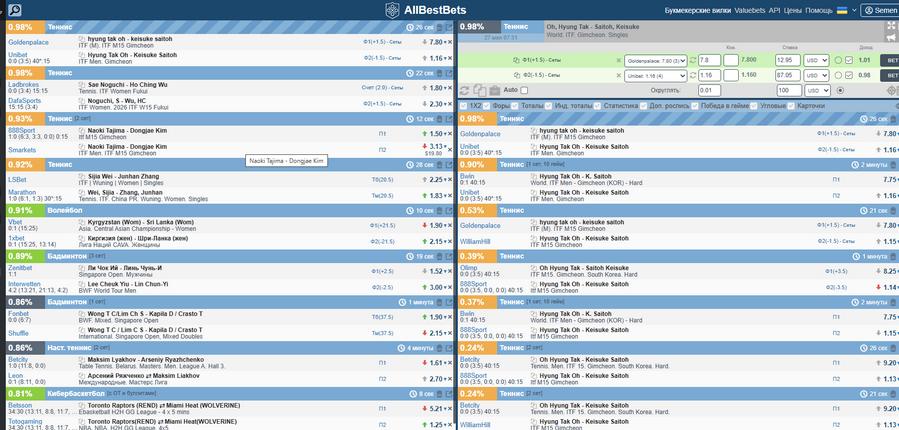Click the briefcase icon in the calculator bottom row

[494, 91]
